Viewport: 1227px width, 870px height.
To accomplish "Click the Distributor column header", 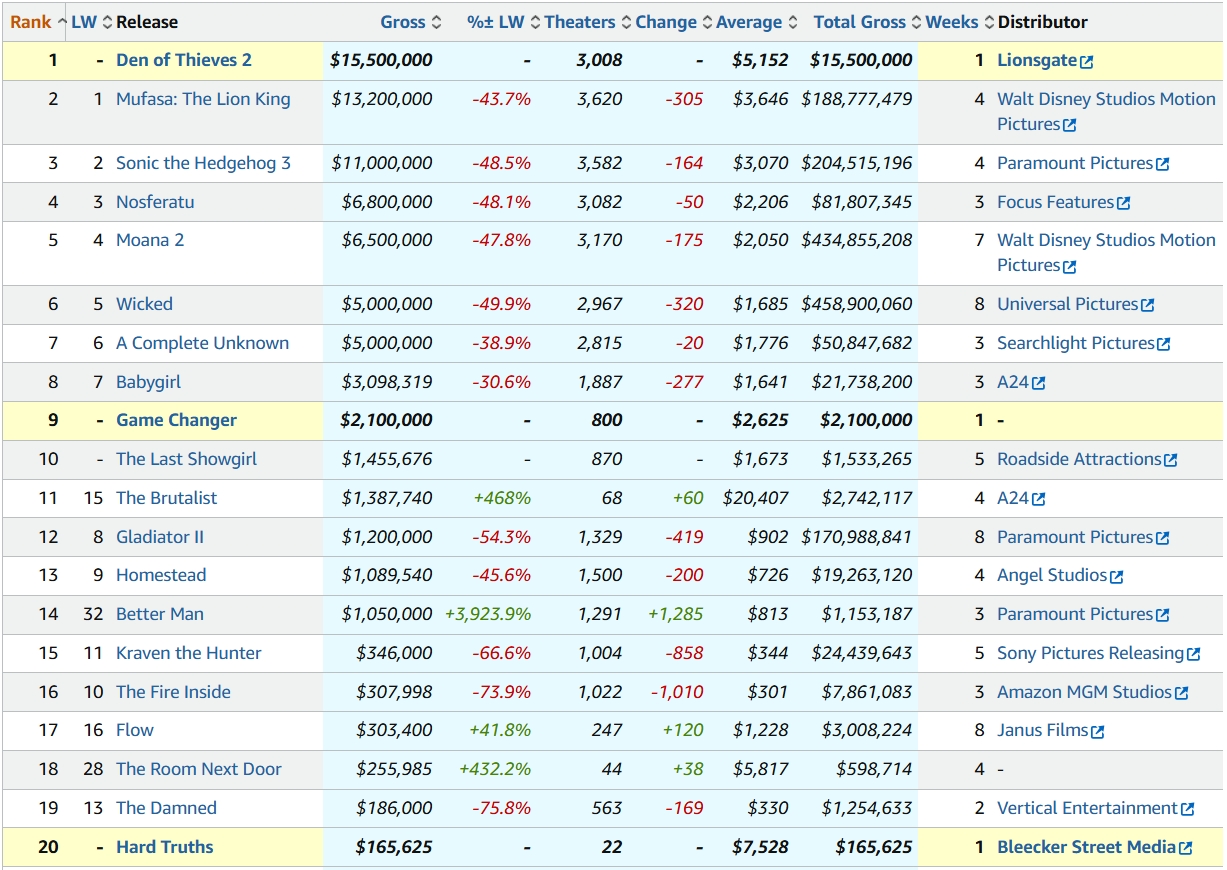I will point(1043,22).
